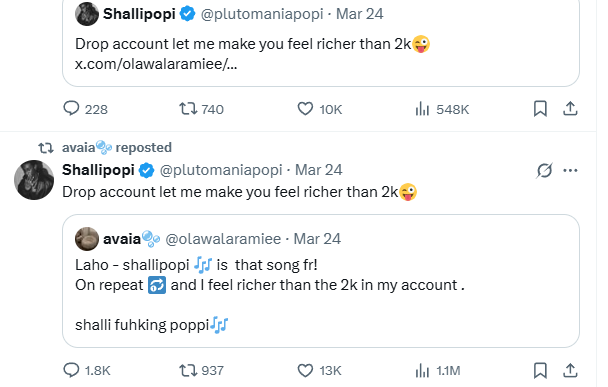Open the x.com/olawalaramiee link

(156, 64)
